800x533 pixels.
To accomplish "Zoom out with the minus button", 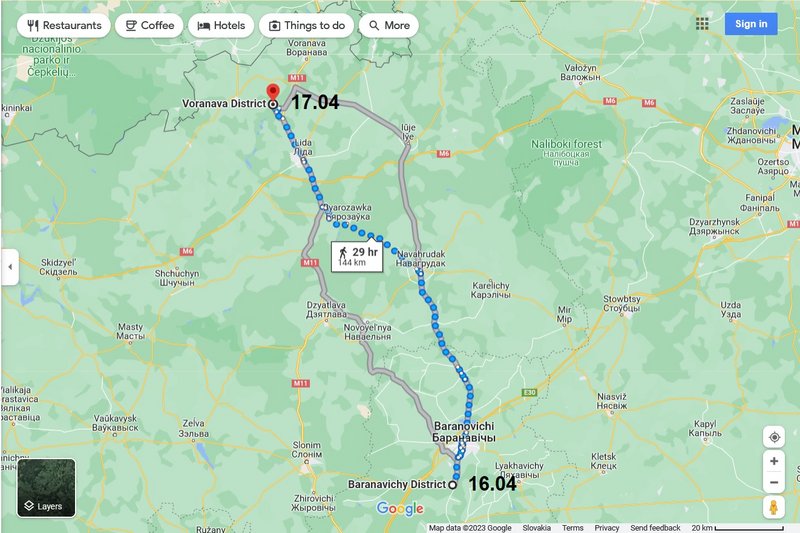I will (x=773, y=482).
